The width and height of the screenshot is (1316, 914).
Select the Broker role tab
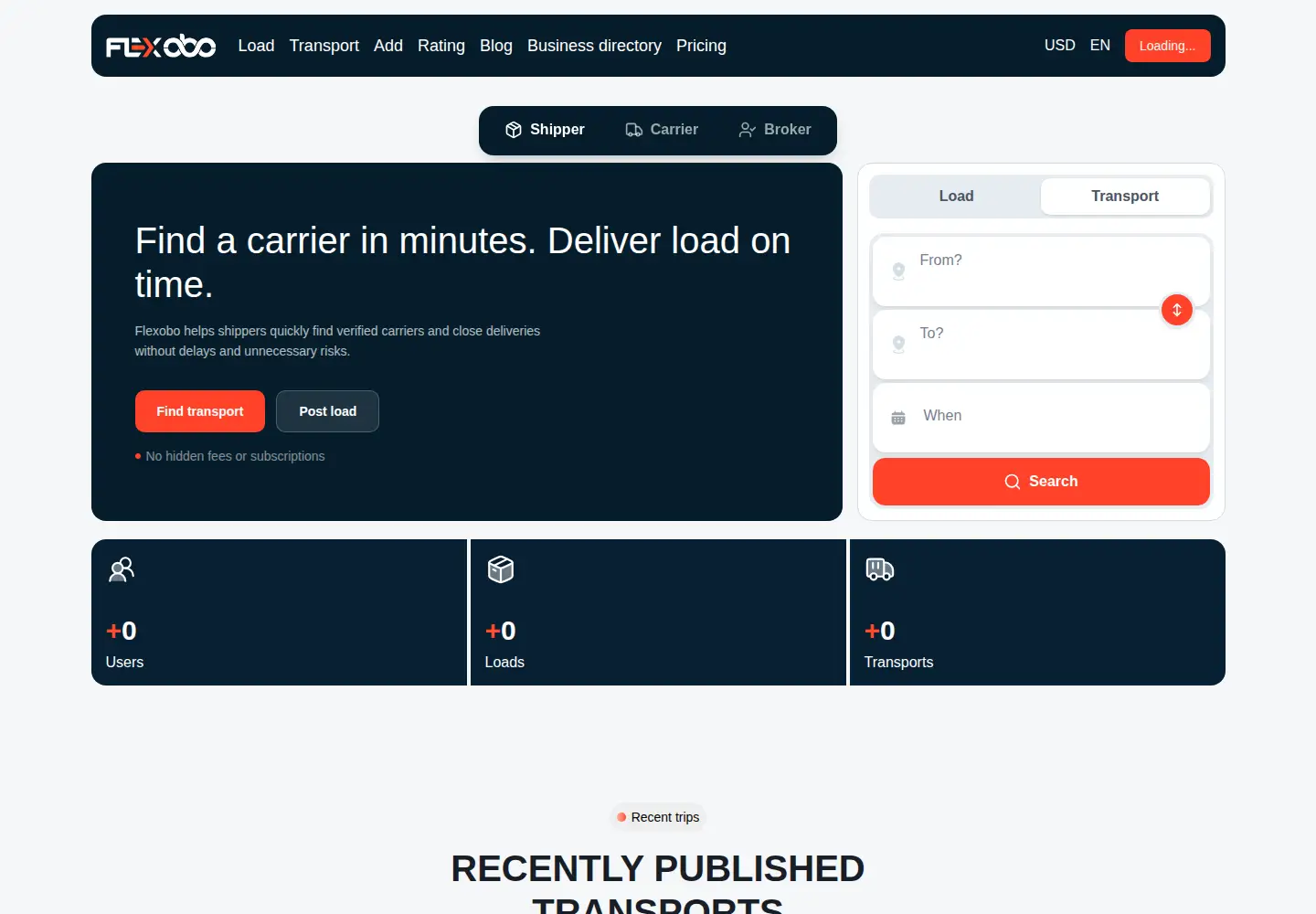click(775, 130)
